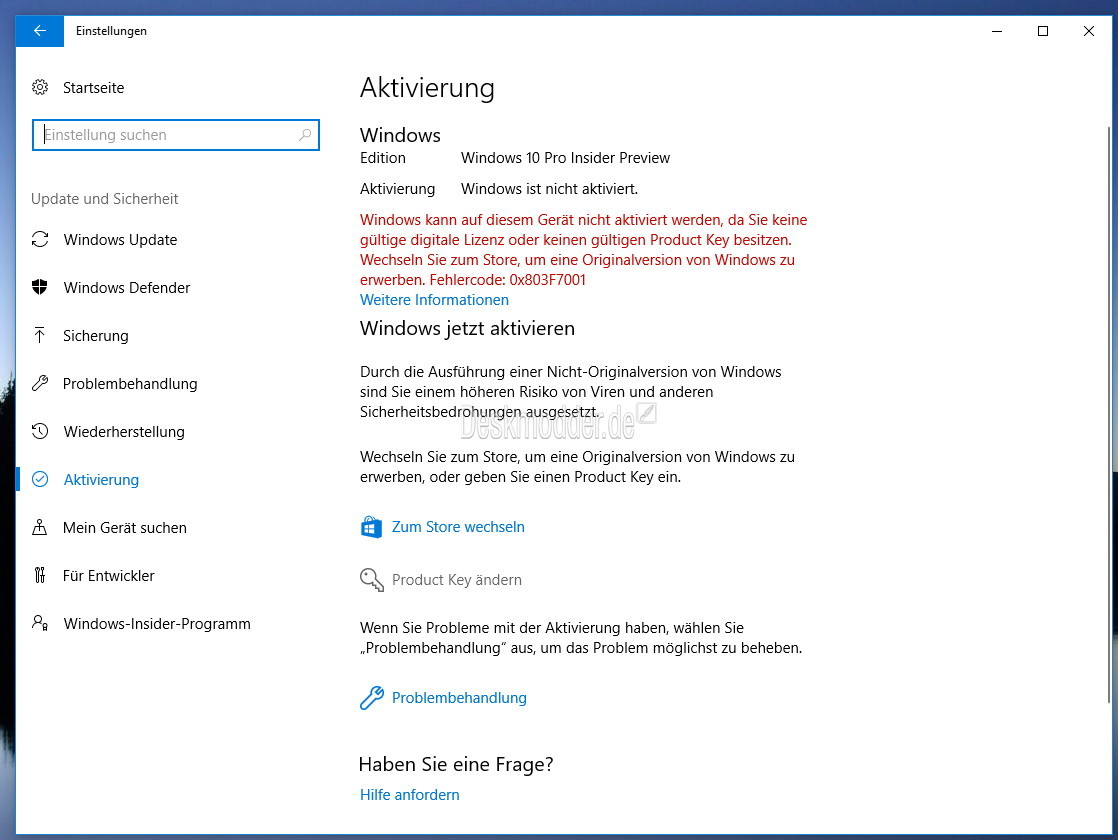Click the Mein Gerät suchen locator icon
The width and height of the screenshot is (1118, 840).
40,528
